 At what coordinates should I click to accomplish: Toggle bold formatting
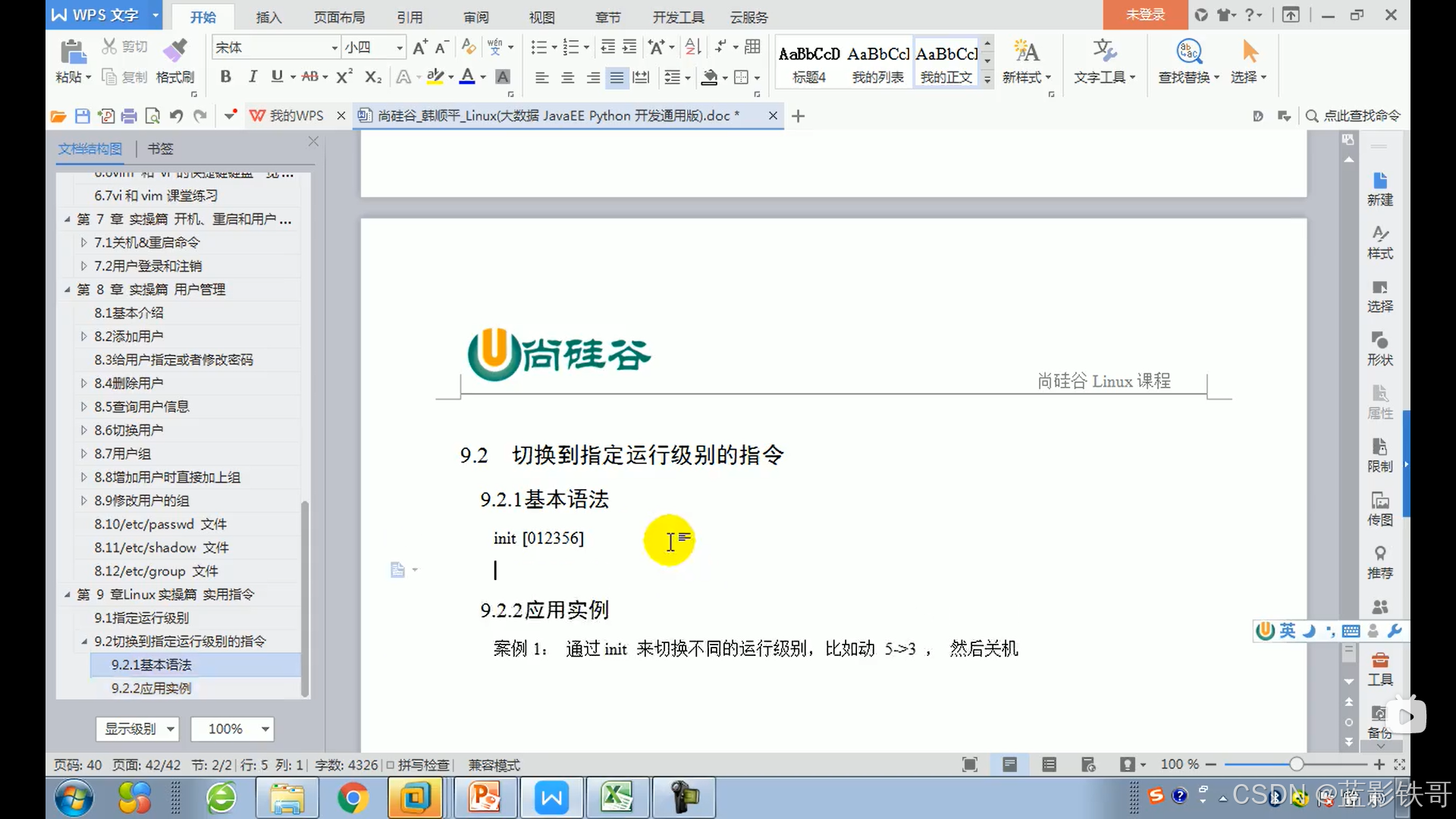(x=225, y=77)
